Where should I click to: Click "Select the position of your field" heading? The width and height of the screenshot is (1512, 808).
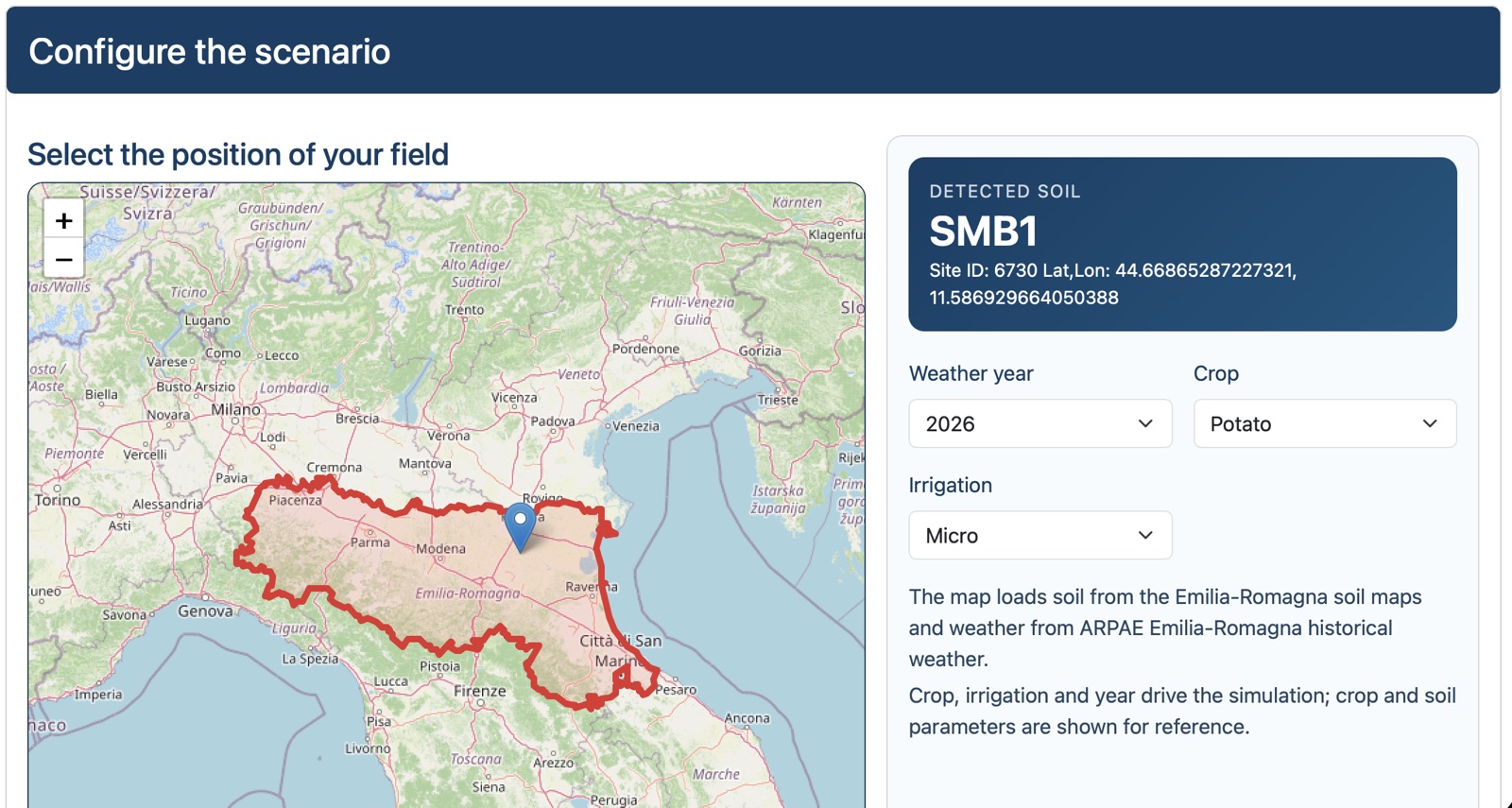(x=238, y=154)
